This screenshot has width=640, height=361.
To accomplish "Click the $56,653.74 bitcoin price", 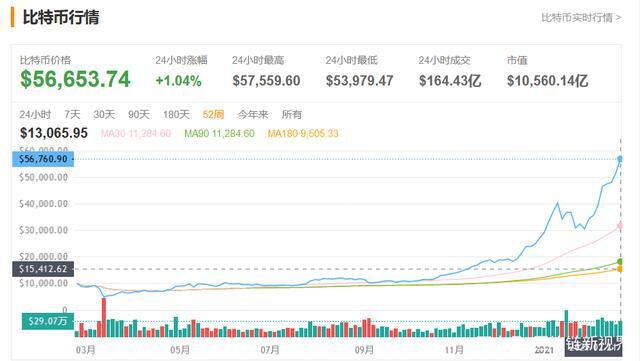I will pos(75,79).
